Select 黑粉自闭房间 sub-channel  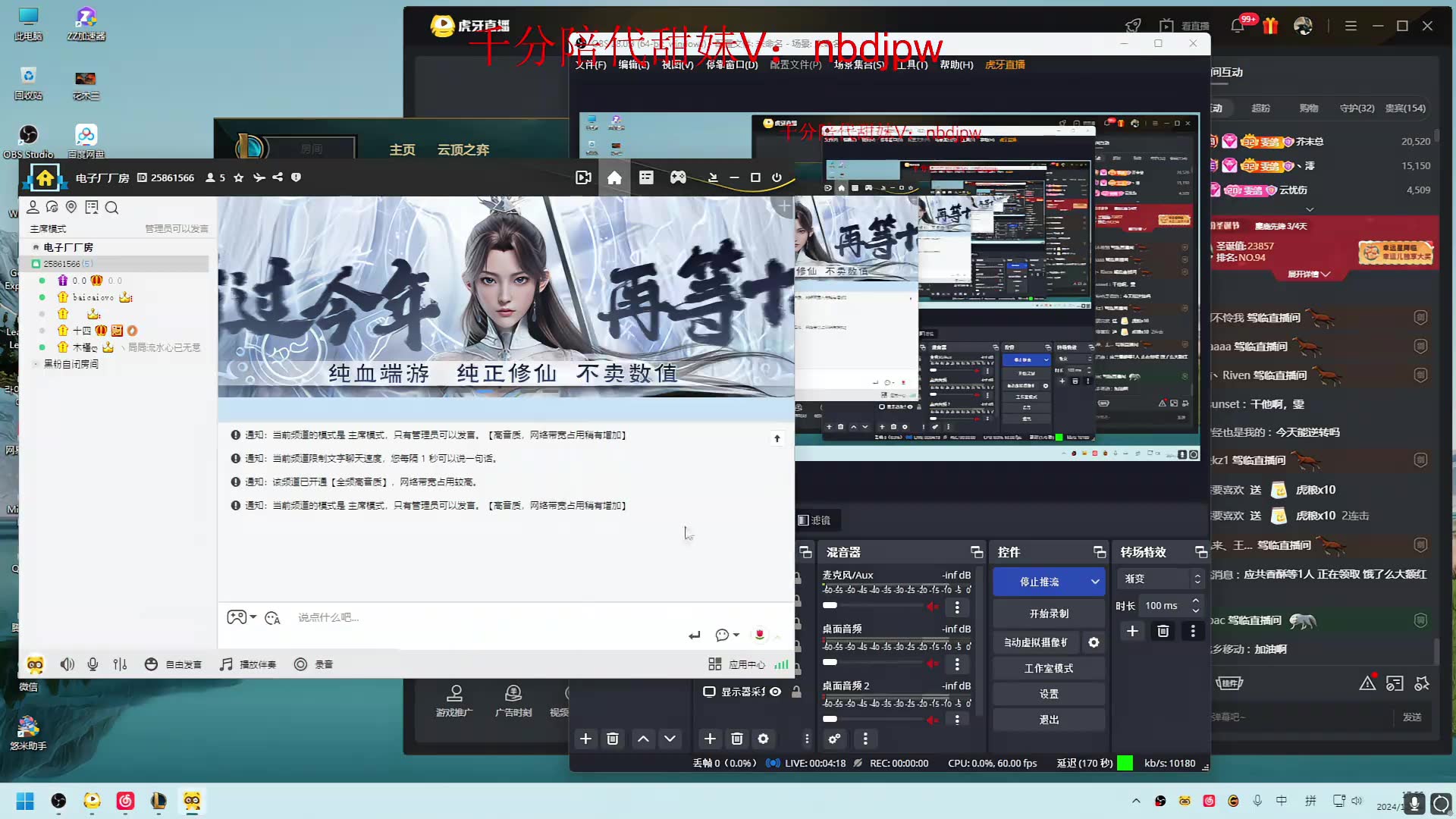tap(71, 364)
